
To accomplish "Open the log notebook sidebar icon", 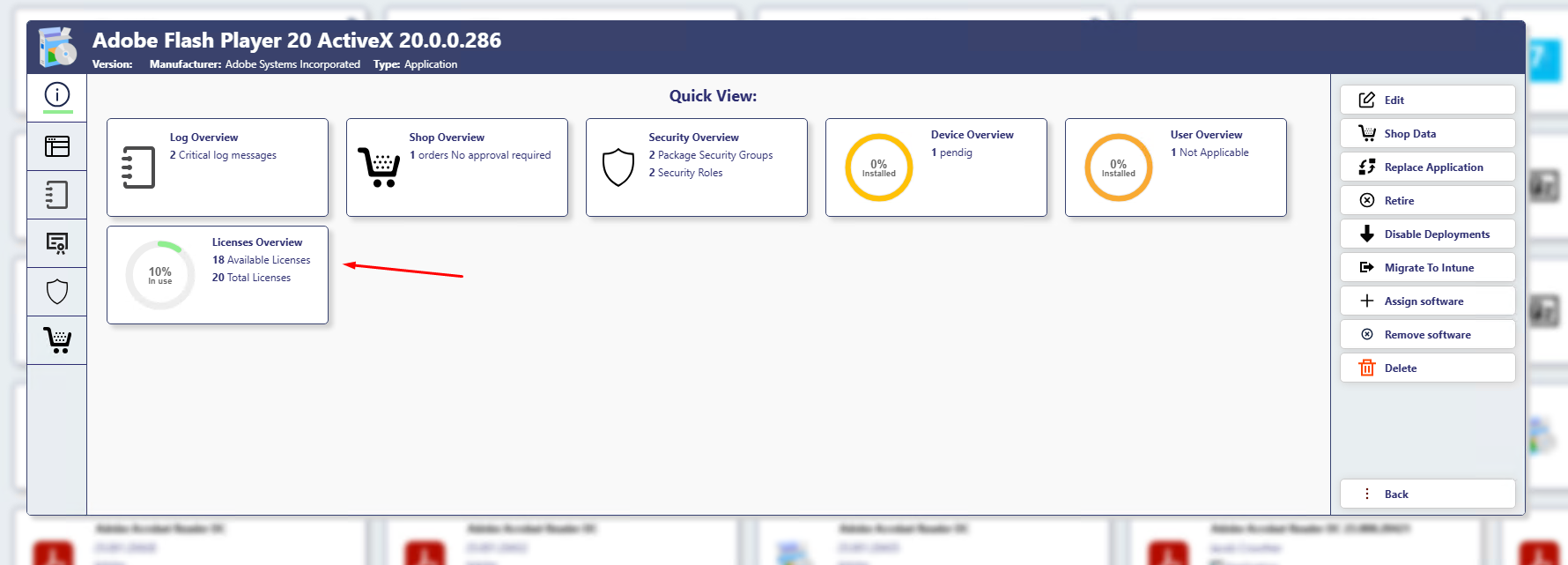I will (x=57, y=195).
